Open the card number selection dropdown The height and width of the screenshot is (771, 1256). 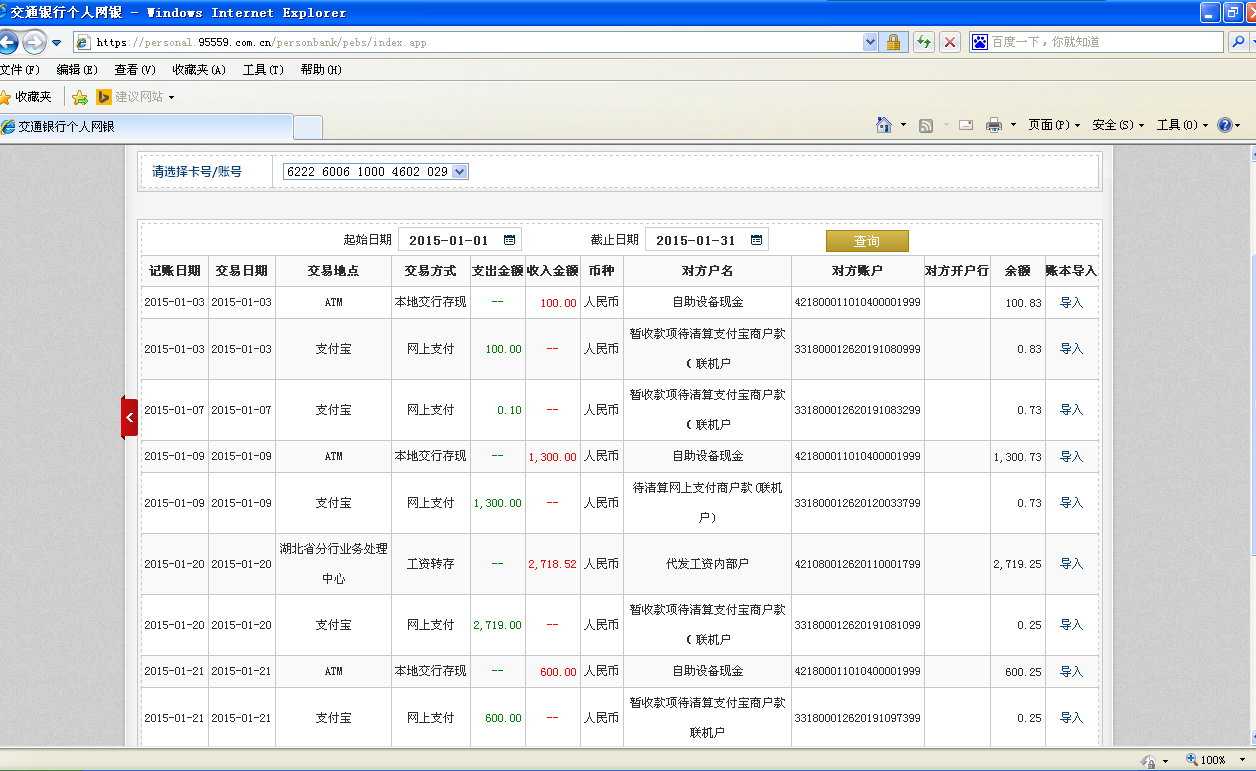[x=460, y=172]
